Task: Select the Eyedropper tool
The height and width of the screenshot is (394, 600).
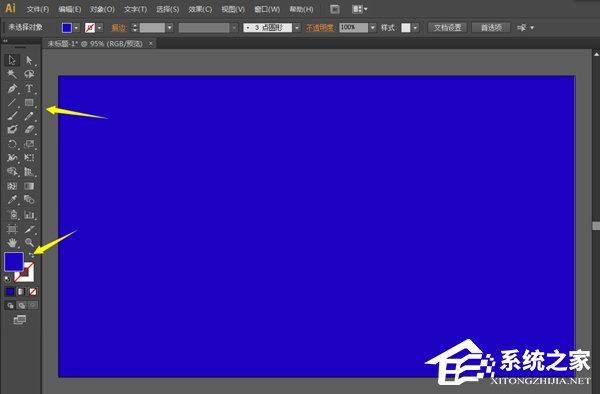Action: pyautogui.click(x=12, y=200)
